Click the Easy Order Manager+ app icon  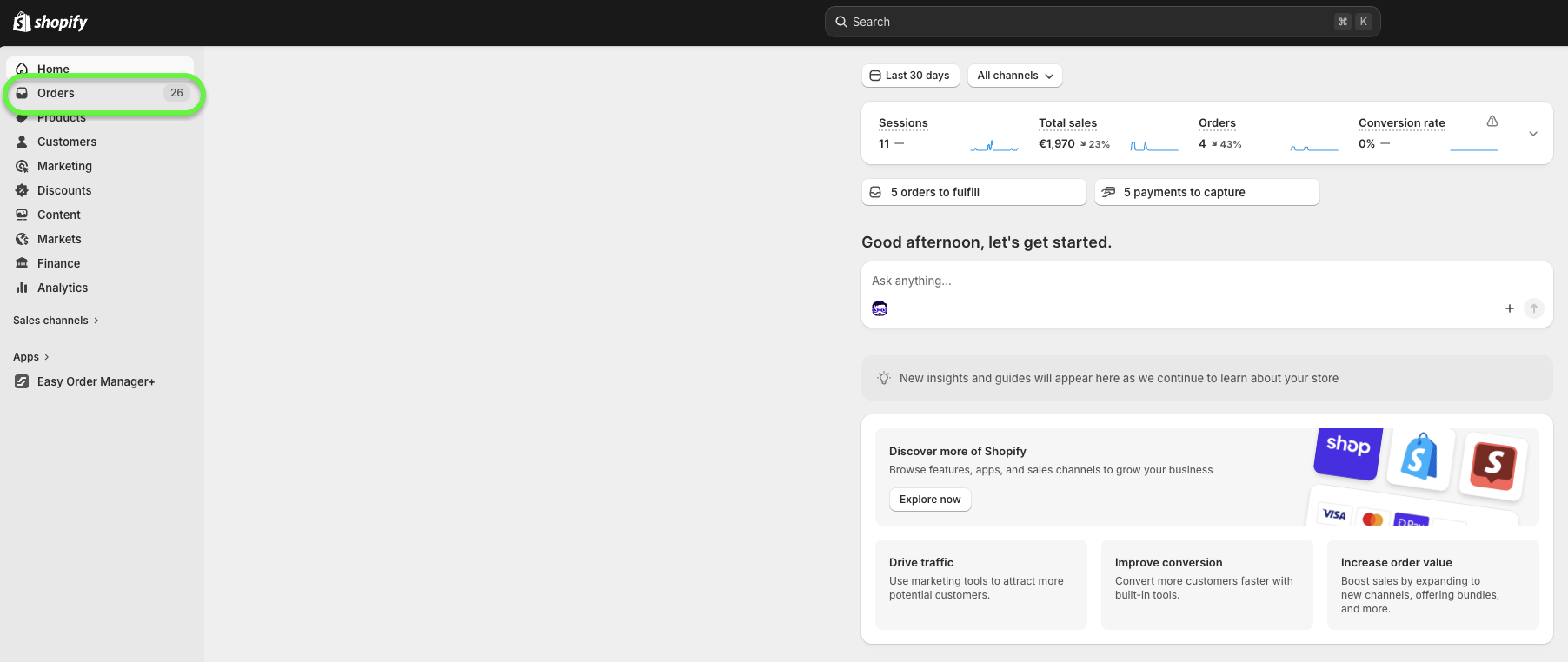22,381
